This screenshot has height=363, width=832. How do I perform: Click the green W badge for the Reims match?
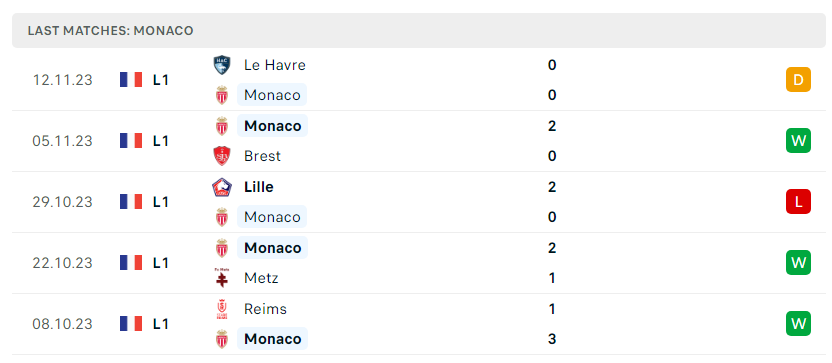pos(798,324)
